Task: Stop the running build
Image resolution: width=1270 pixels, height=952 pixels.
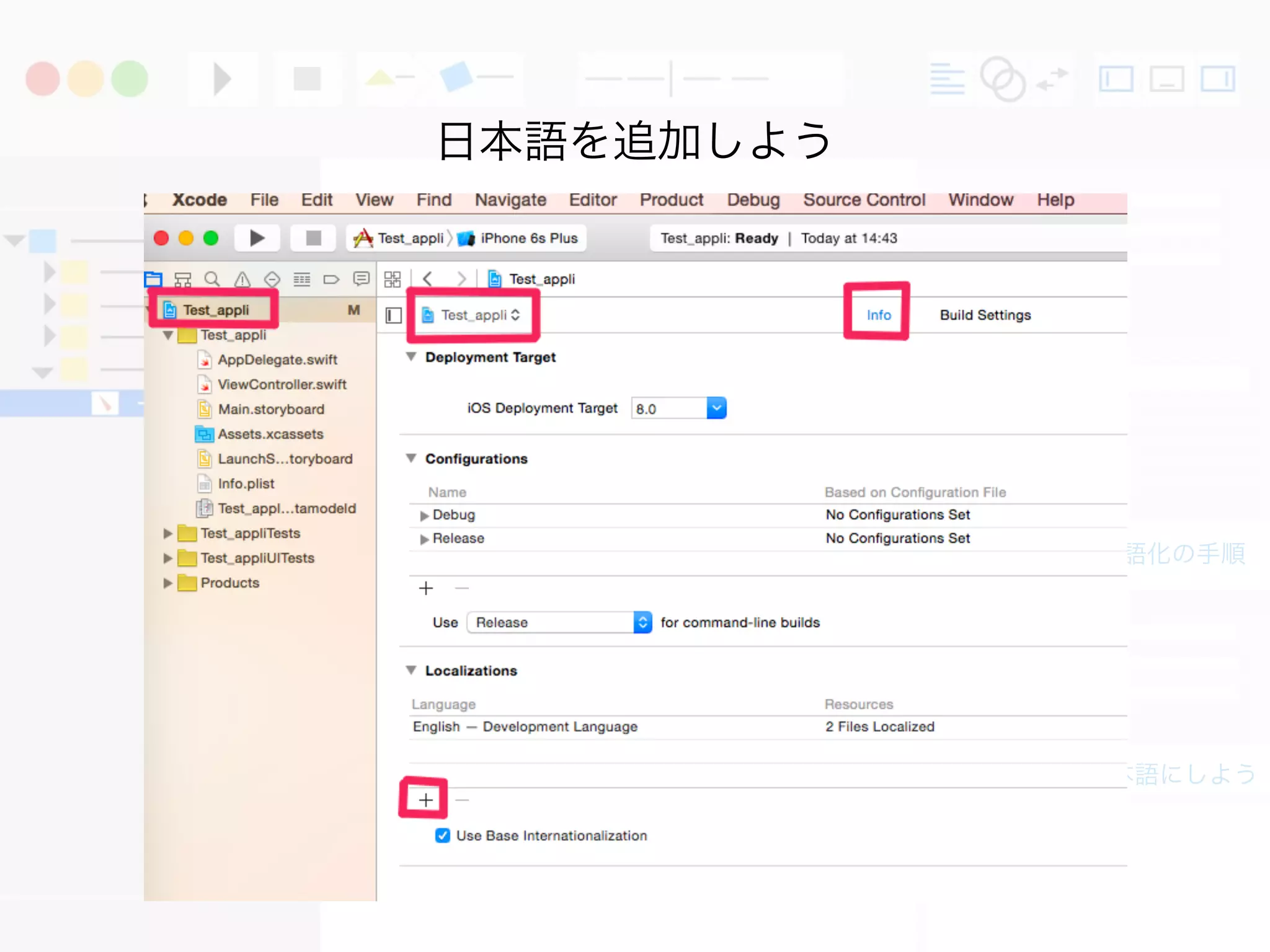Action: point(314,238)
